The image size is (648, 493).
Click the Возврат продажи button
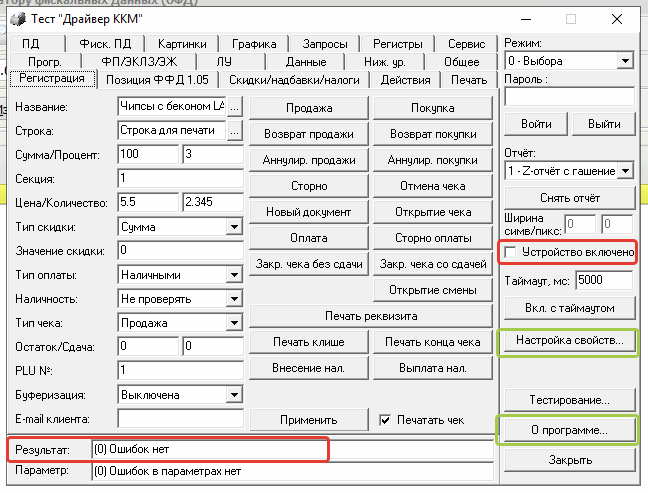click(x=309, y=134)
